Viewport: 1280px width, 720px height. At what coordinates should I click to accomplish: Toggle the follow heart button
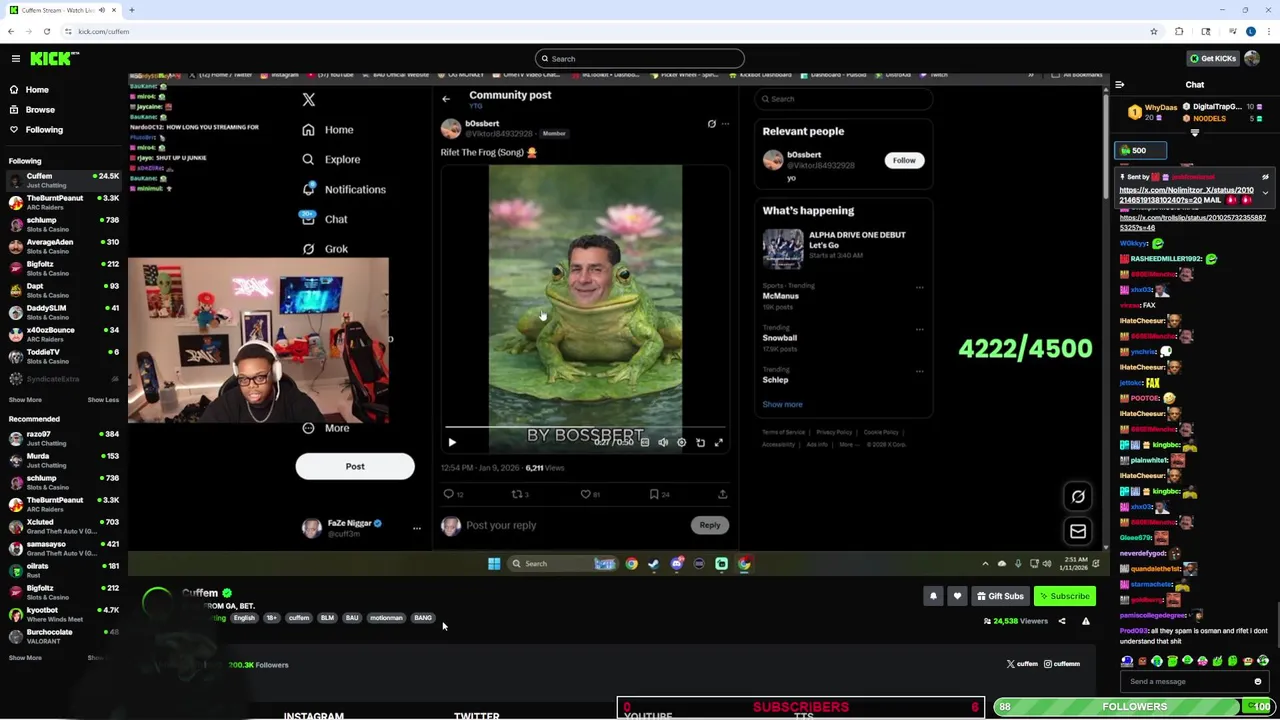957,597
